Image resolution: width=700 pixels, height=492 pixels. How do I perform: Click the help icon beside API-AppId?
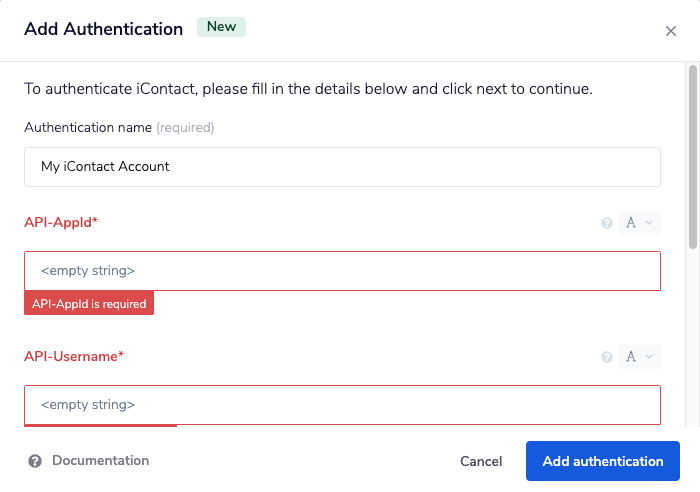click(606, 223)
